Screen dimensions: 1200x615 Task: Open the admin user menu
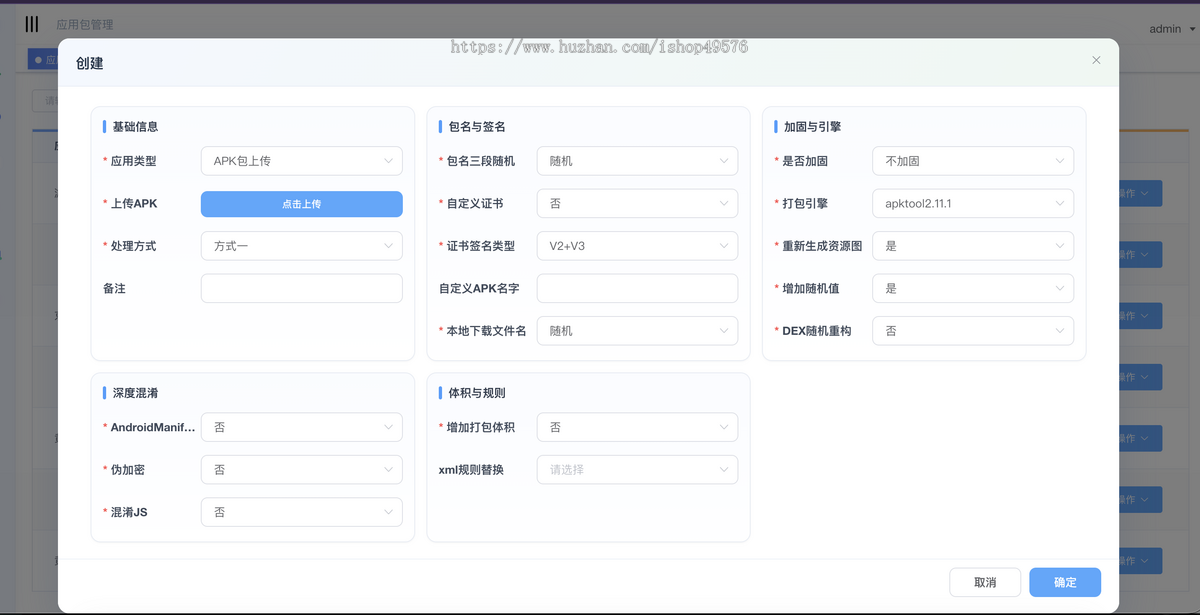tap(1172, 29)
